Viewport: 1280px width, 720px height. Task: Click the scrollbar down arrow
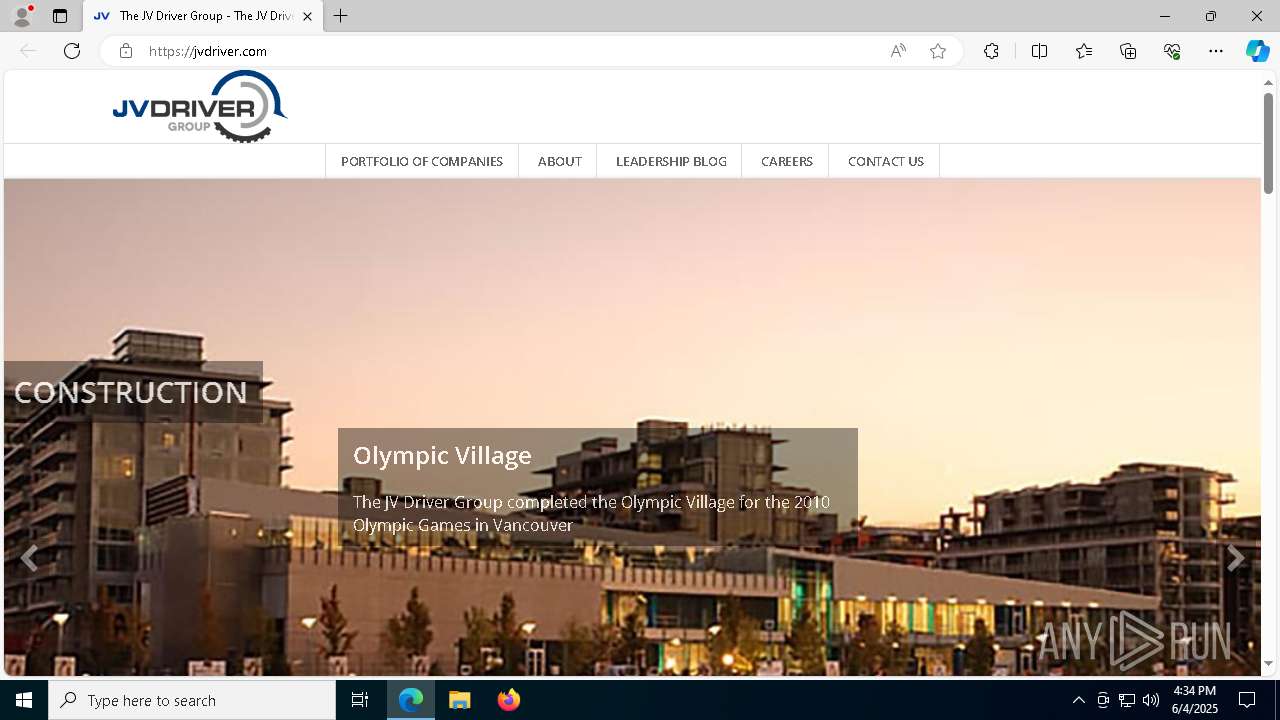[1268, 663]
